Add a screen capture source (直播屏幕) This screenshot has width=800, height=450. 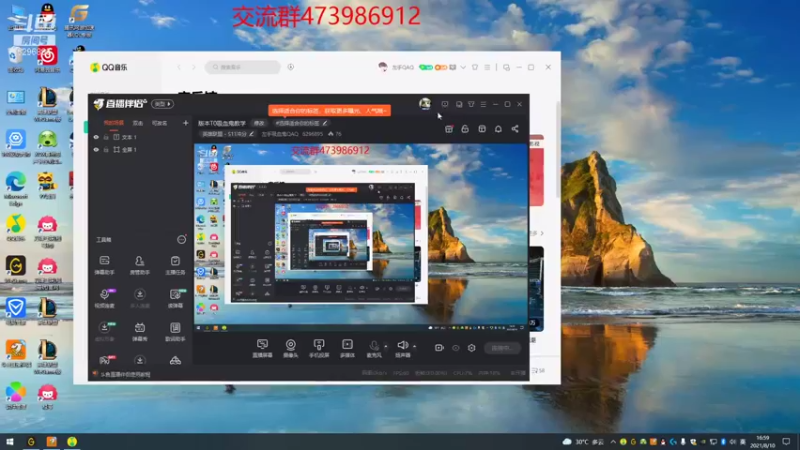coord(262,348)
